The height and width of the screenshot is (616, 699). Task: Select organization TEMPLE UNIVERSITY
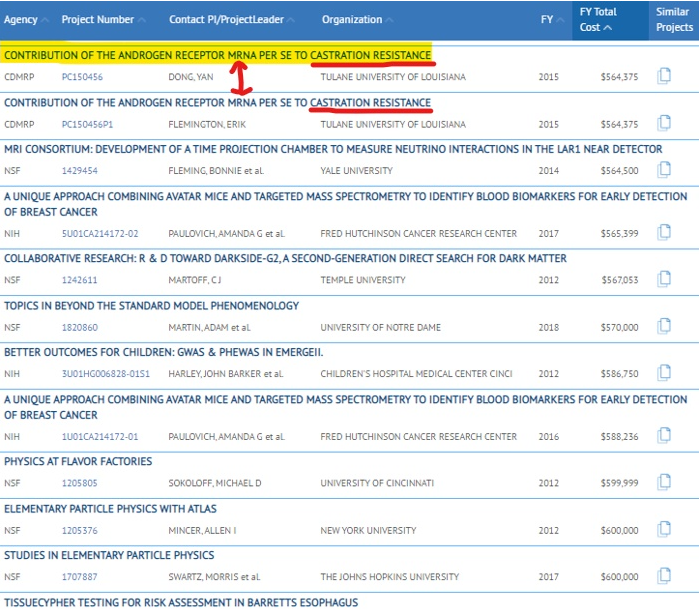363,280
